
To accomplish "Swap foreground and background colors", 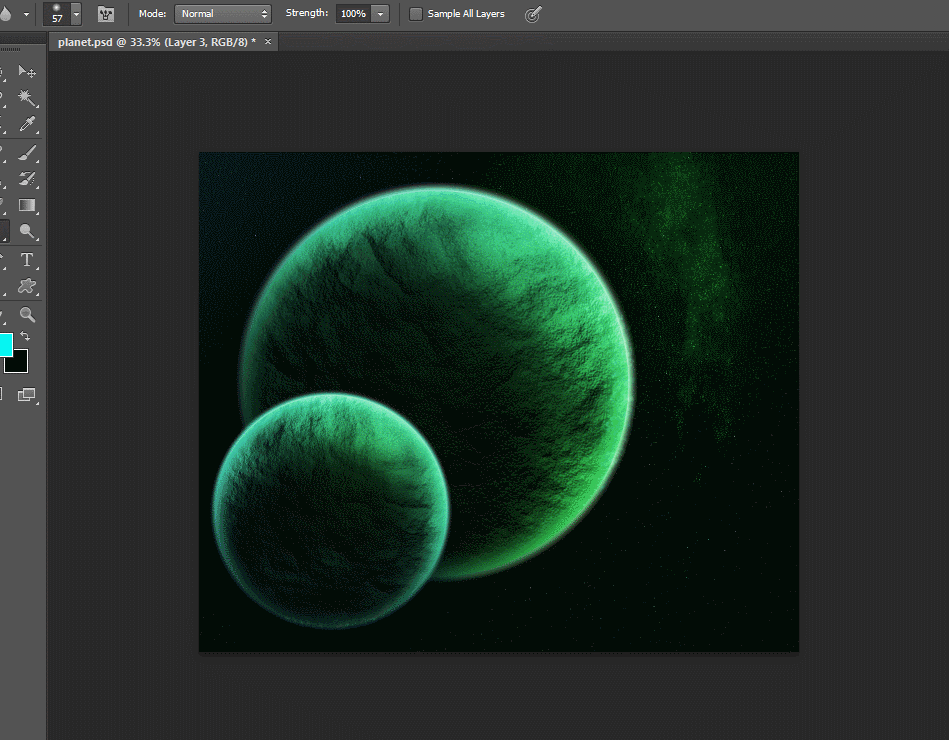I will click(25, 337).
